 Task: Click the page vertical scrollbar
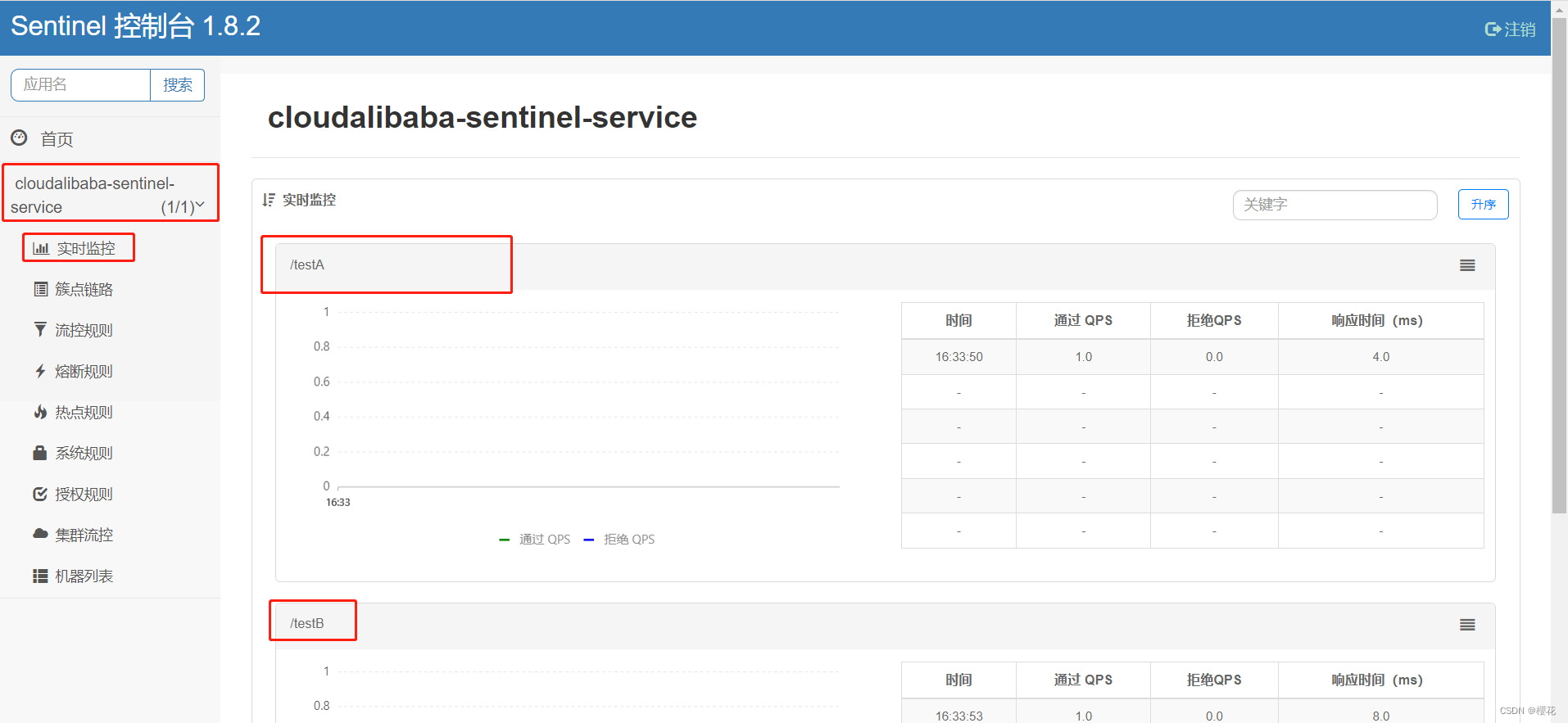click(x=1559, y=264)
